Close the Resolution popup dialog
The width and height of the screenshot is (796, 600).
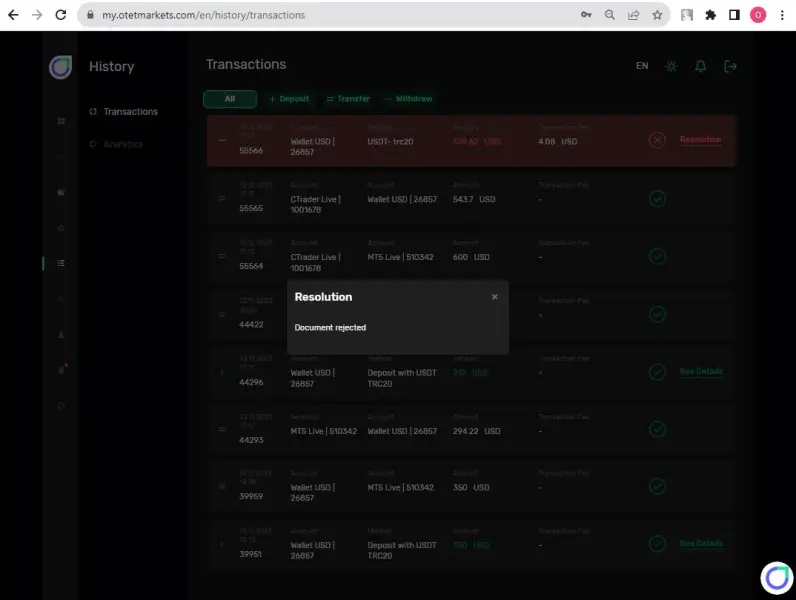pos(494,297)
